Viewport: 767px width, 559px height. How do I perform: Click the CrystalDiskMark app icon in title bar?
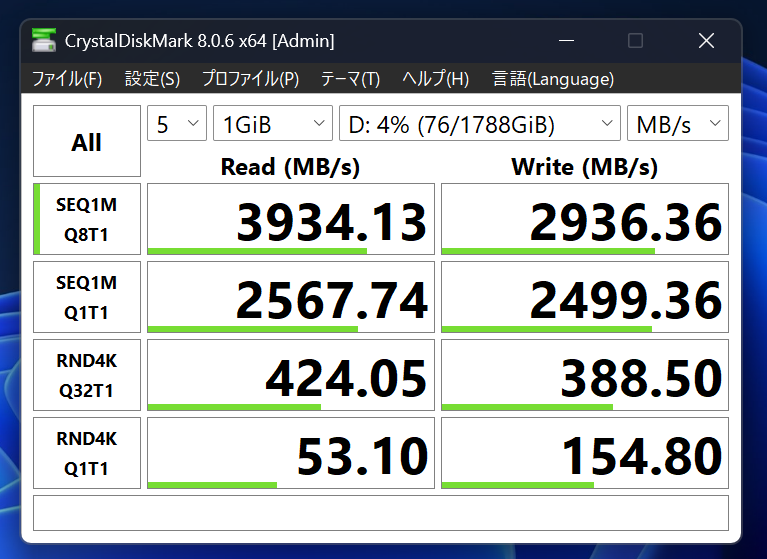pos(44,40)
